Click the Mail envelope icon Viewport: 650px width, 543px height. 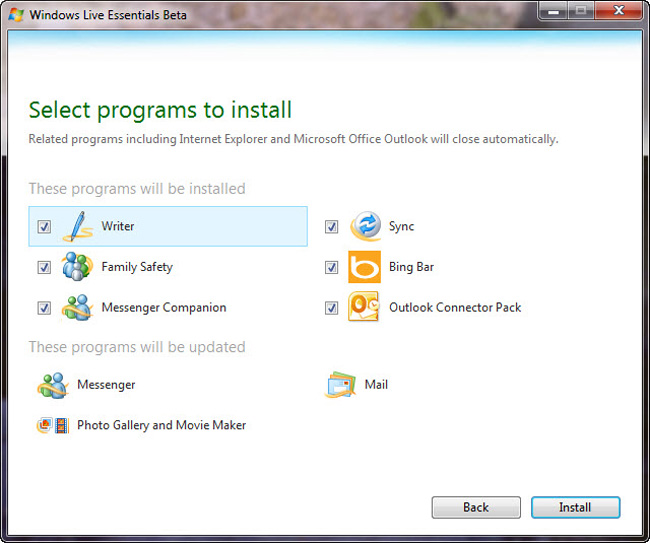pyautogui.click(x=340, y=385)
